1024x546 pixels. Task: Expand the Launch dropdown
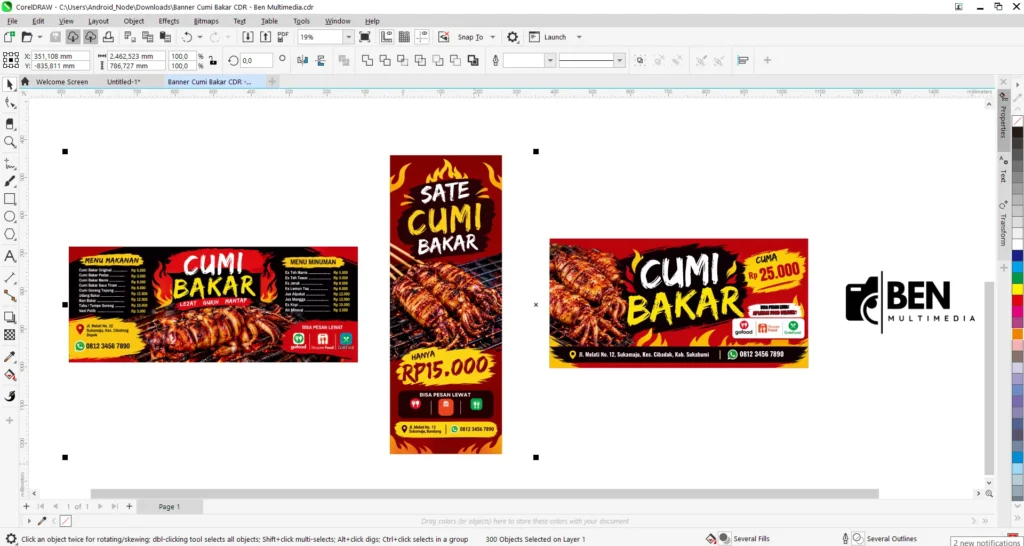pyautogui.click(x=578, y=37)
